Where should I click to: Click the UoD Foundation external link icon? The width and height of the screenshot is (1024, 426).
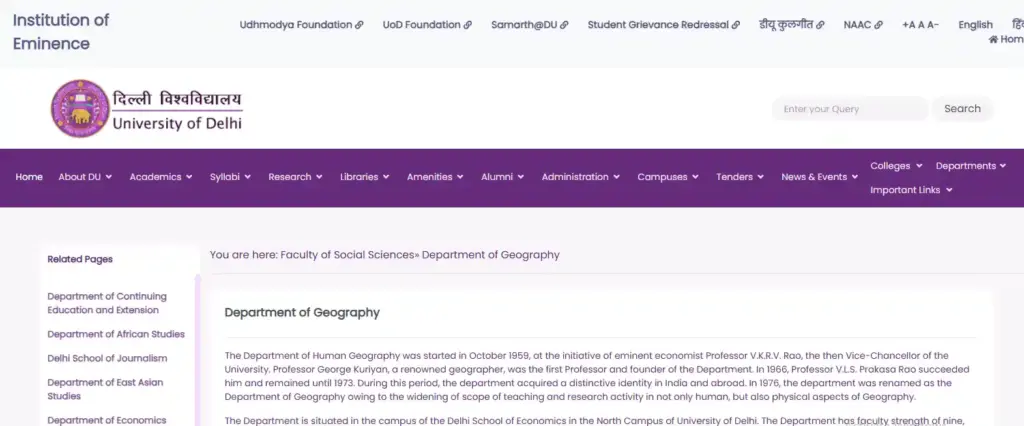(468, 25)
